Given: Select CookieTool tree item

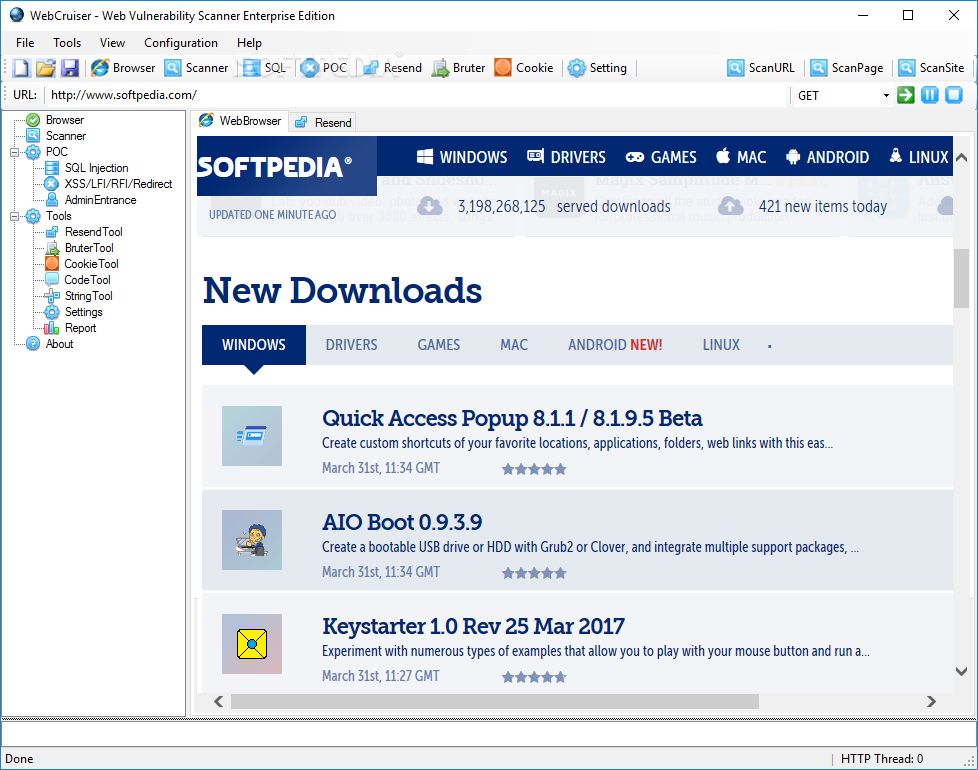Looking at the screenshot, I should 91,264.
